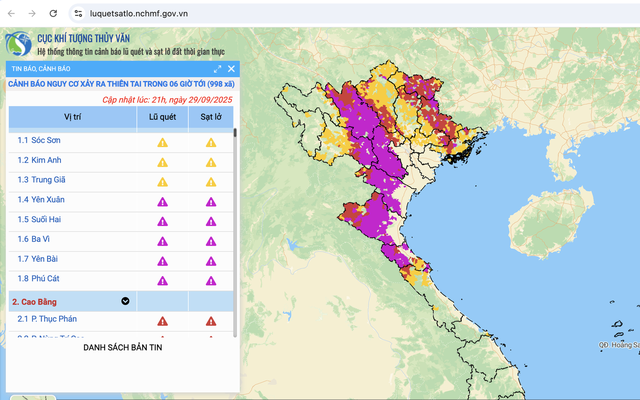This screenshot has width=640, height=400.
Task: Click the P. Thục Phán Sạt lở red icon
Action: pos(211,321)
